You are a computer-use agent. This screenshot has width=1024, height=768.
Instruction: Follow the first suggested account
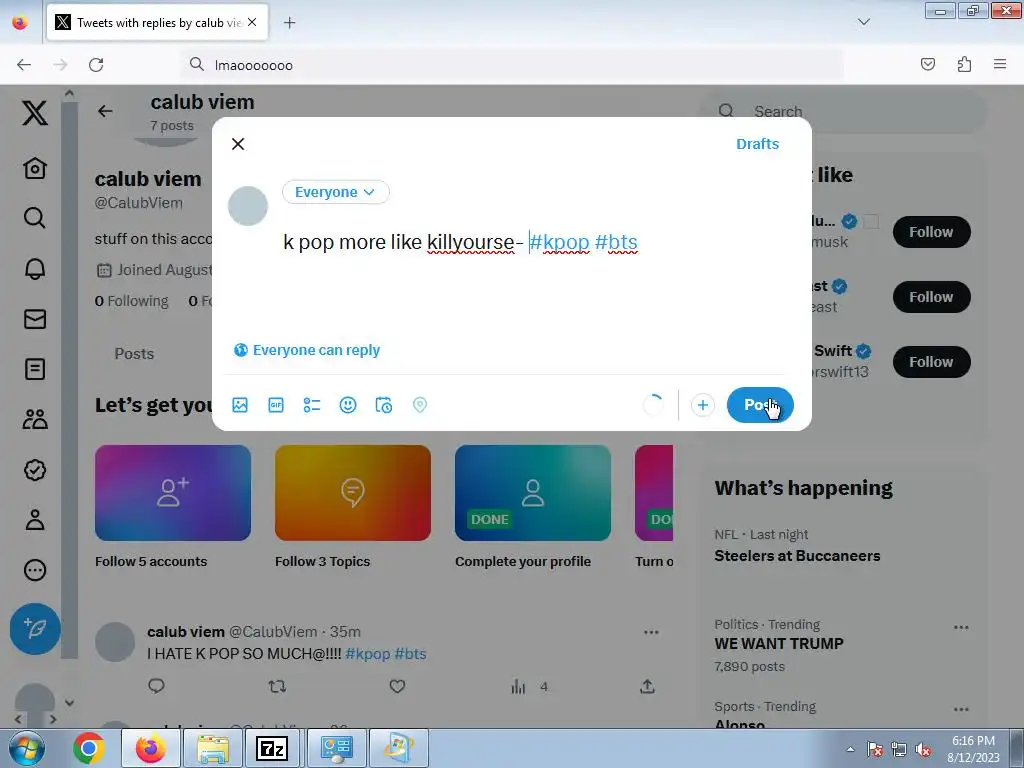click(931, 232)
